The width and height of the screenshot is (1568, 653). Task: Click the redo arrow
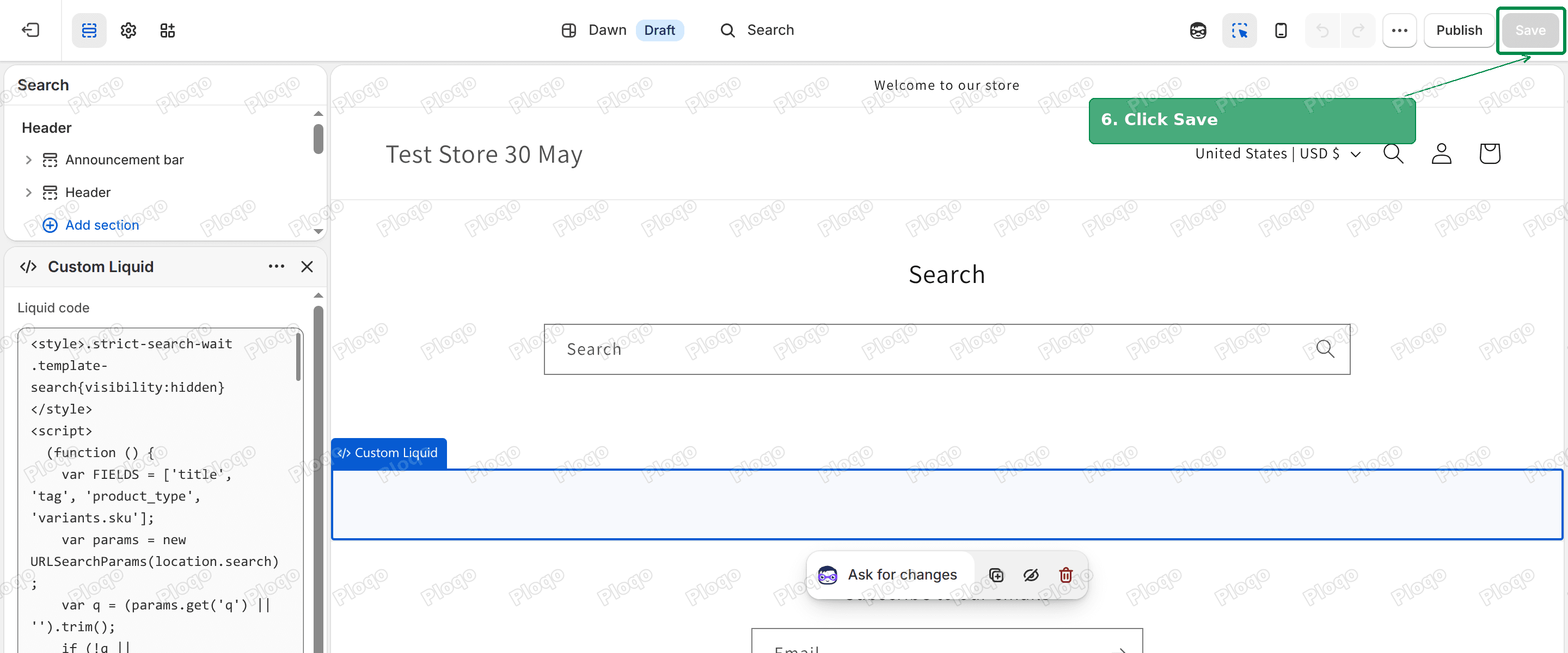(1358, 30)
